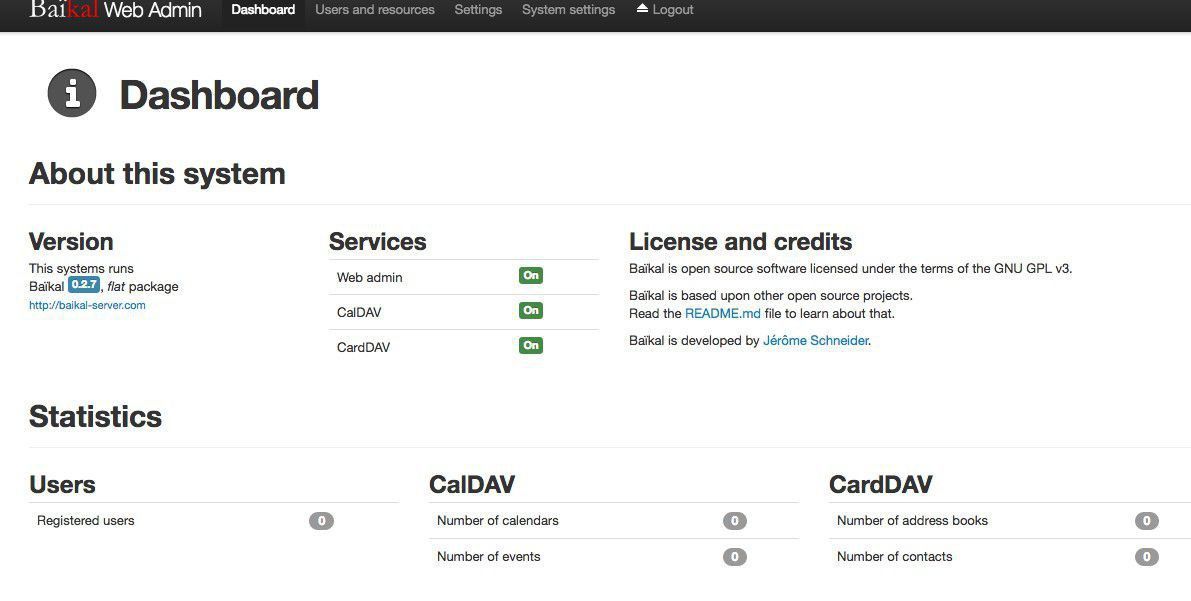
Task: Click the Dashboard info icon
Action: (x=72, y=94)
